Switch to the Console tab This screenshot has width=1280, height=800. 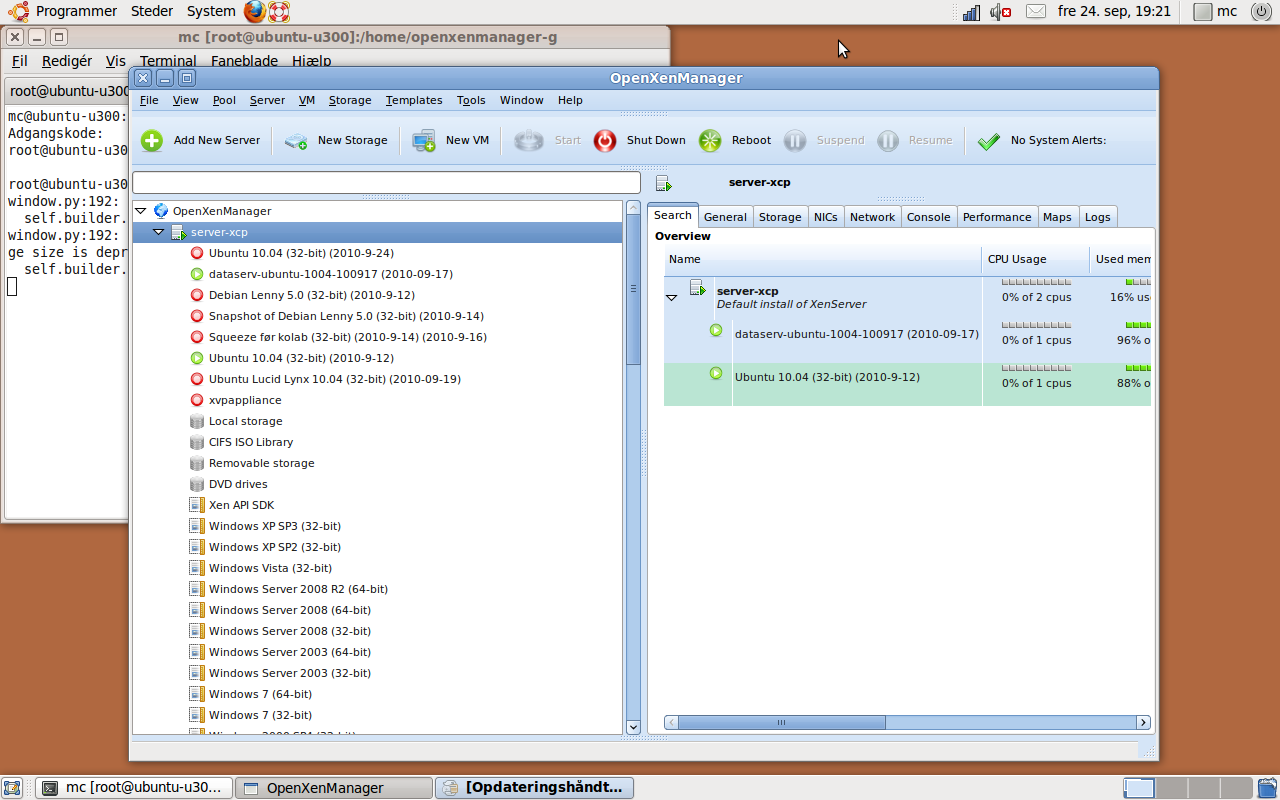tap(928, 217)
